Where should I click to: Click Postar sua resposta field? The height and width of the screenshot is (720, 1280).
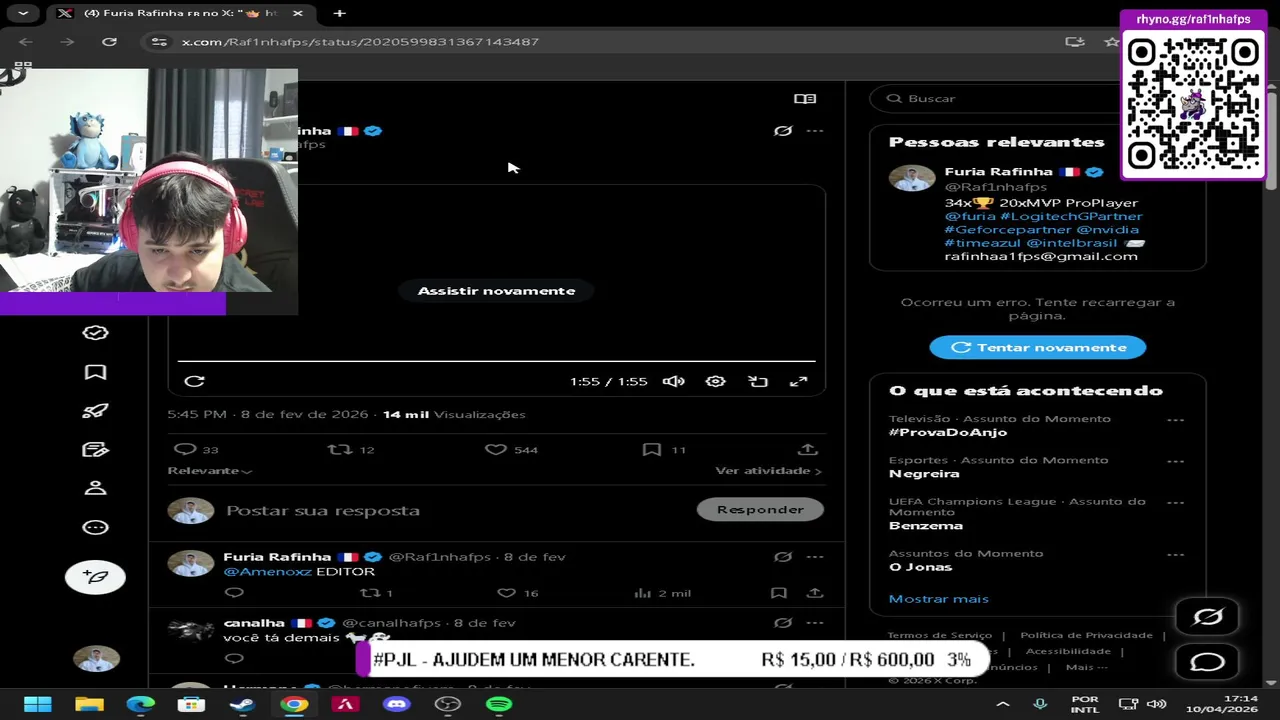tap(322, 511)
